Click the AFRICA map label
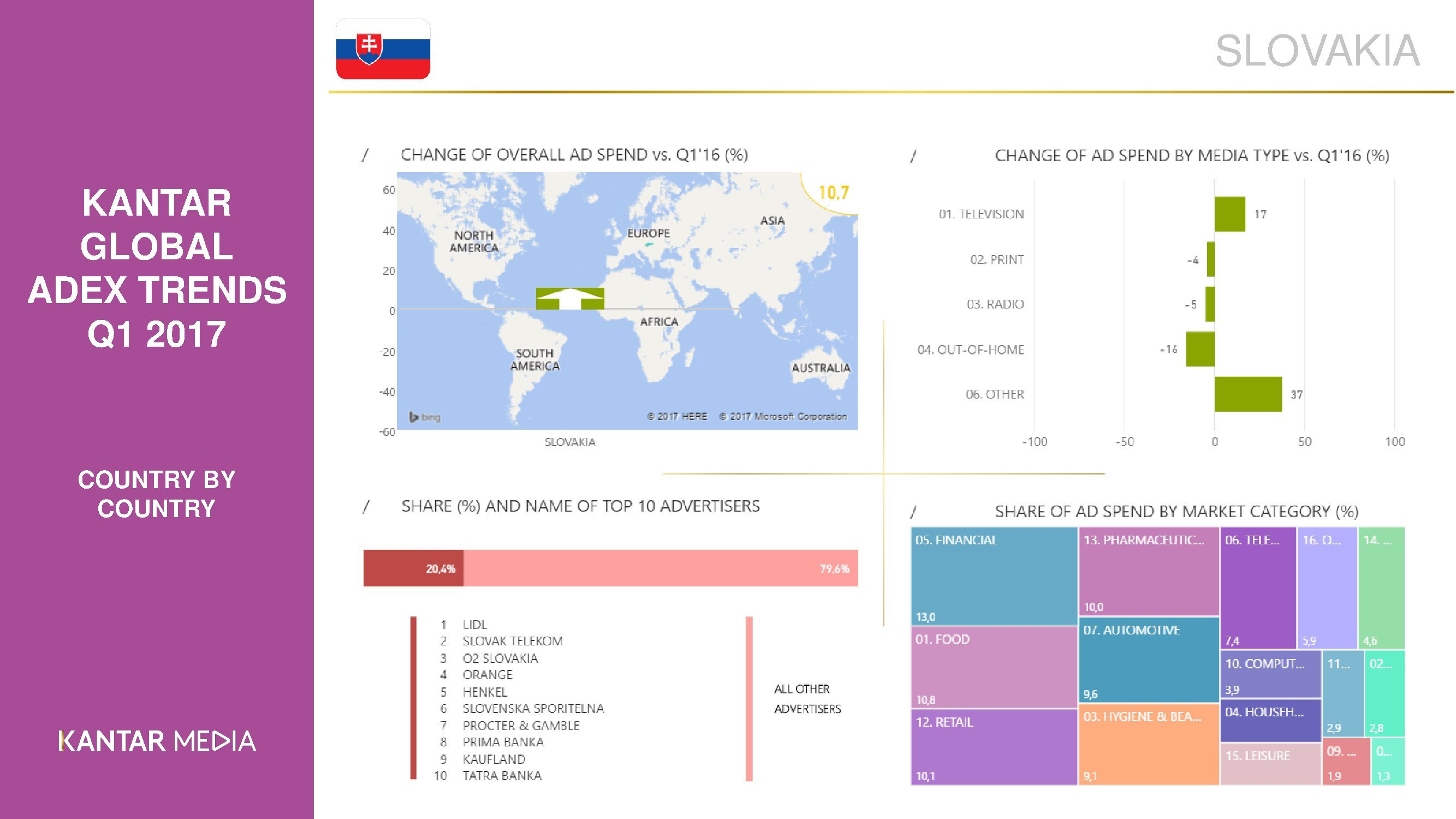The height and width of the screenshot is (819, 1456). tap(659, 322)
